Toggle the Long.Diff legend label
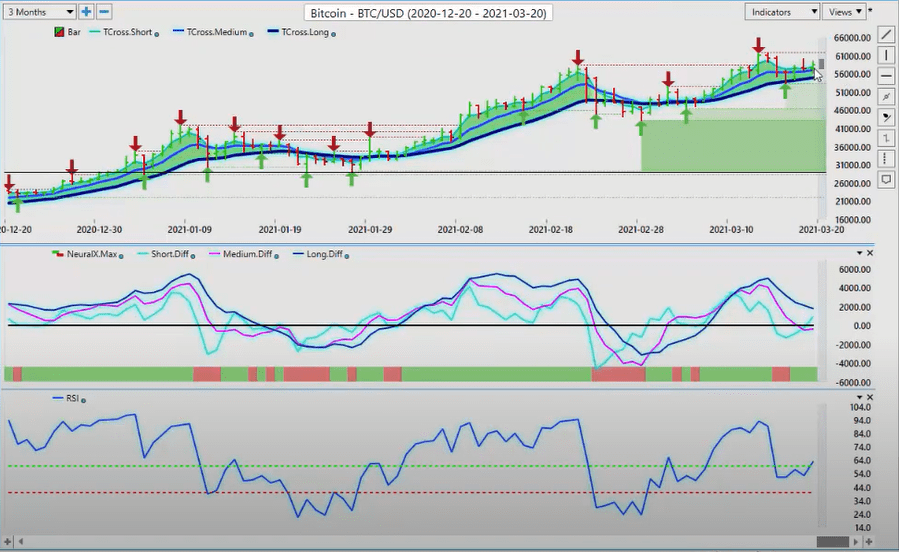 coord(325,254)
